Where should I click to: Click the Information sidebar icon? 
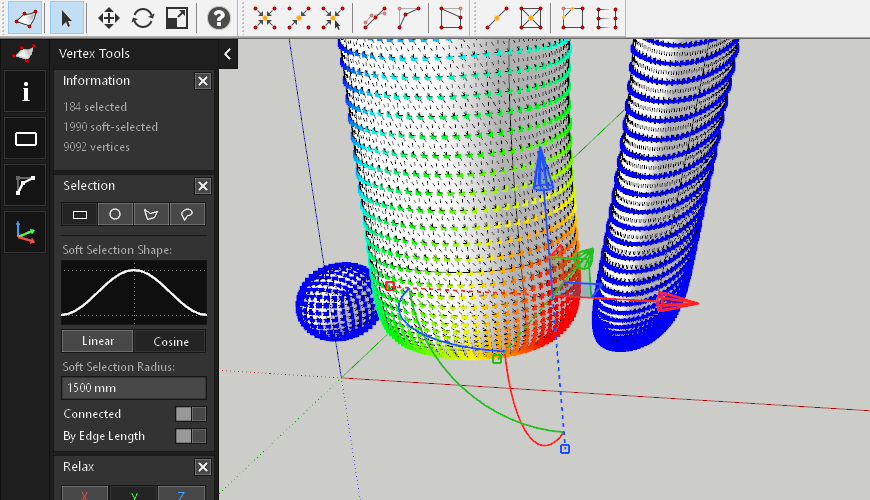26,92
